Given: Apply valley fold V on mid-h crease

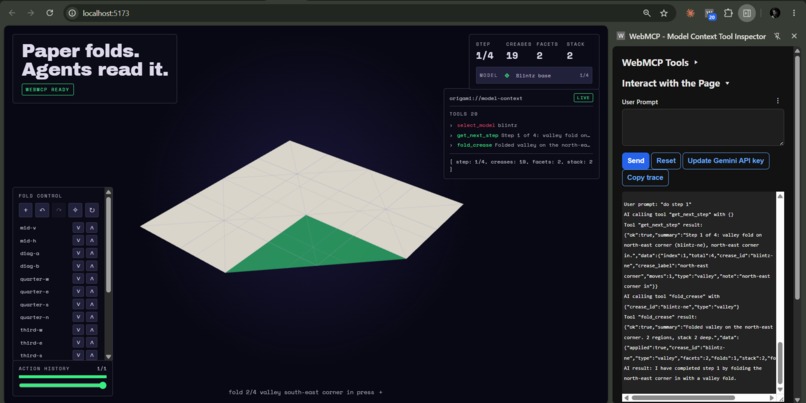Looking at the screenshot, I should 78,241.
